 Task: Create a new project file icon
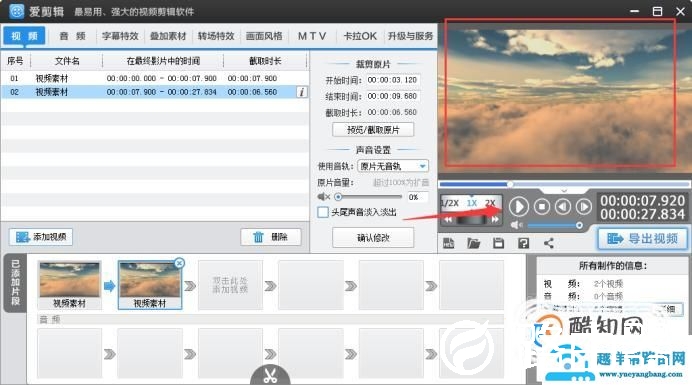(x=448, y=243)
